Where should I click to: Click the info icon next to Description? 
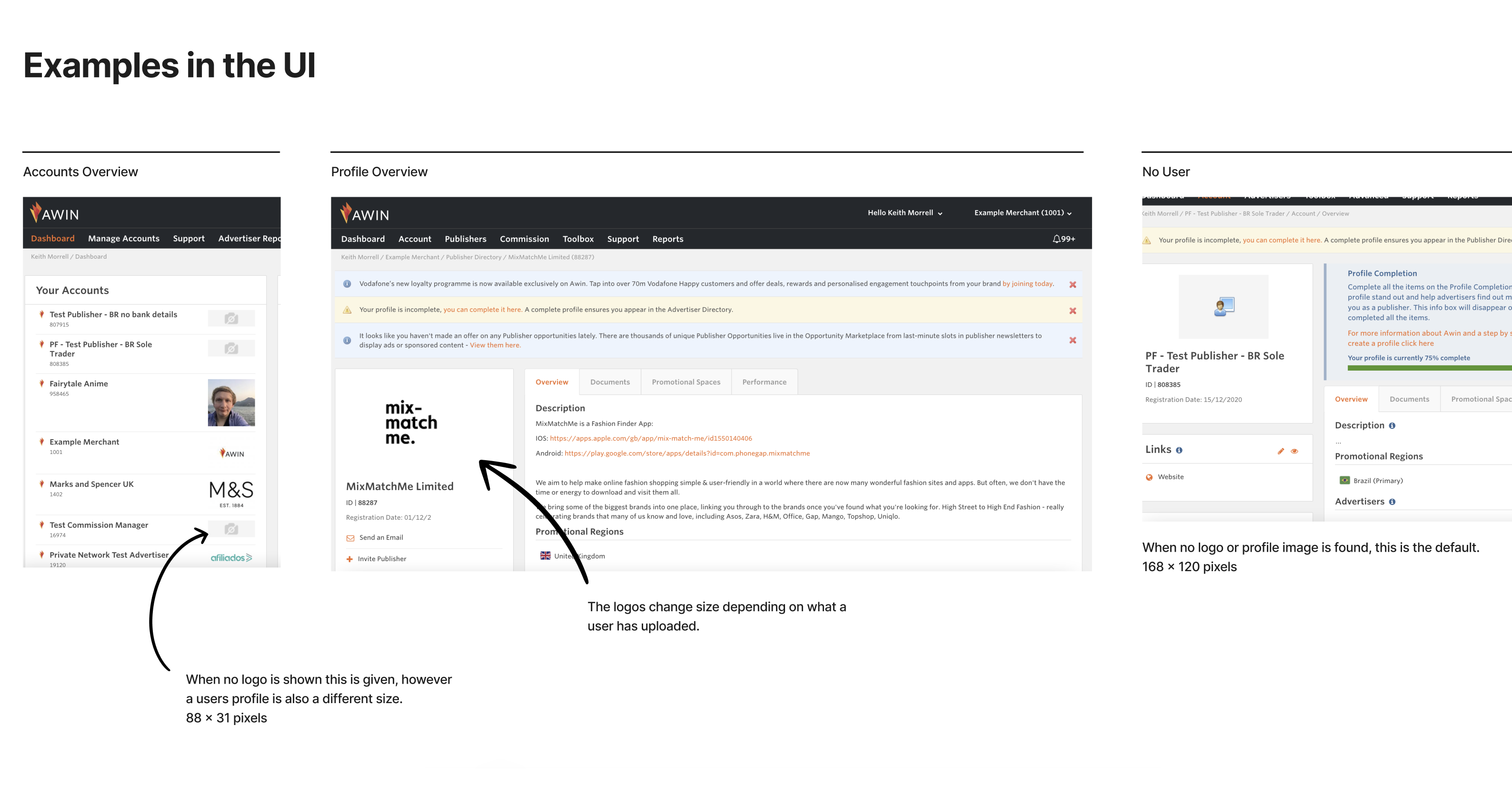coord(1392,426)
